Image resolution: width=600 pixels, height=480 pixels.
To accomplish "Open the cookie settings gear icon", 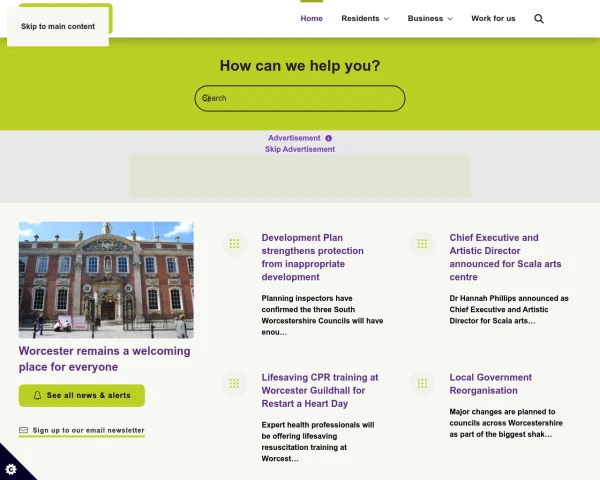I will click(x=11, y=469).
